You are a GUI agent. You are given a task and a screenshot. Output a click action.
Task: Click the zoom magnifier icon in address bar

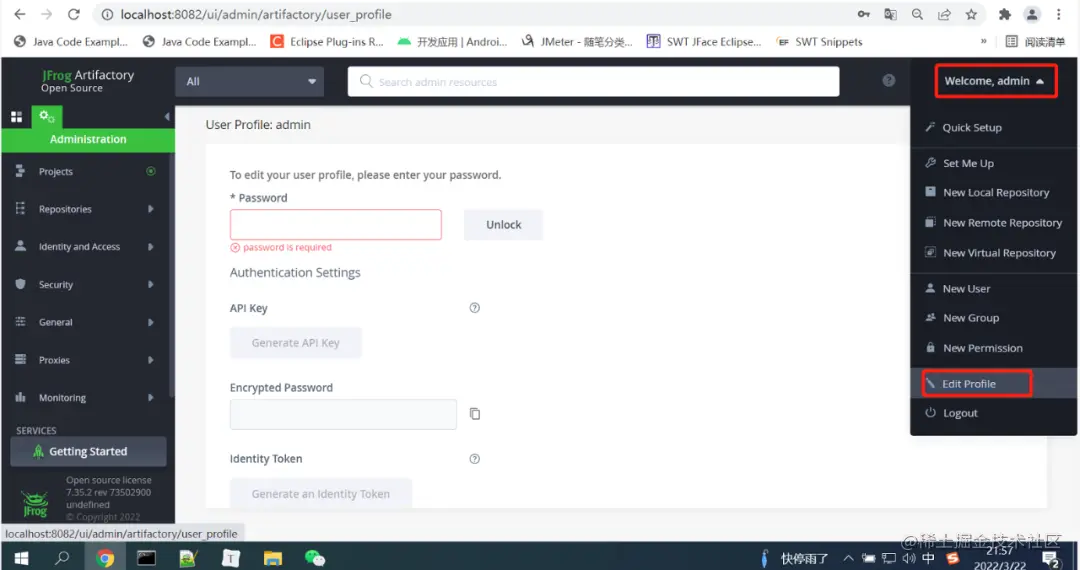(917, 14)
